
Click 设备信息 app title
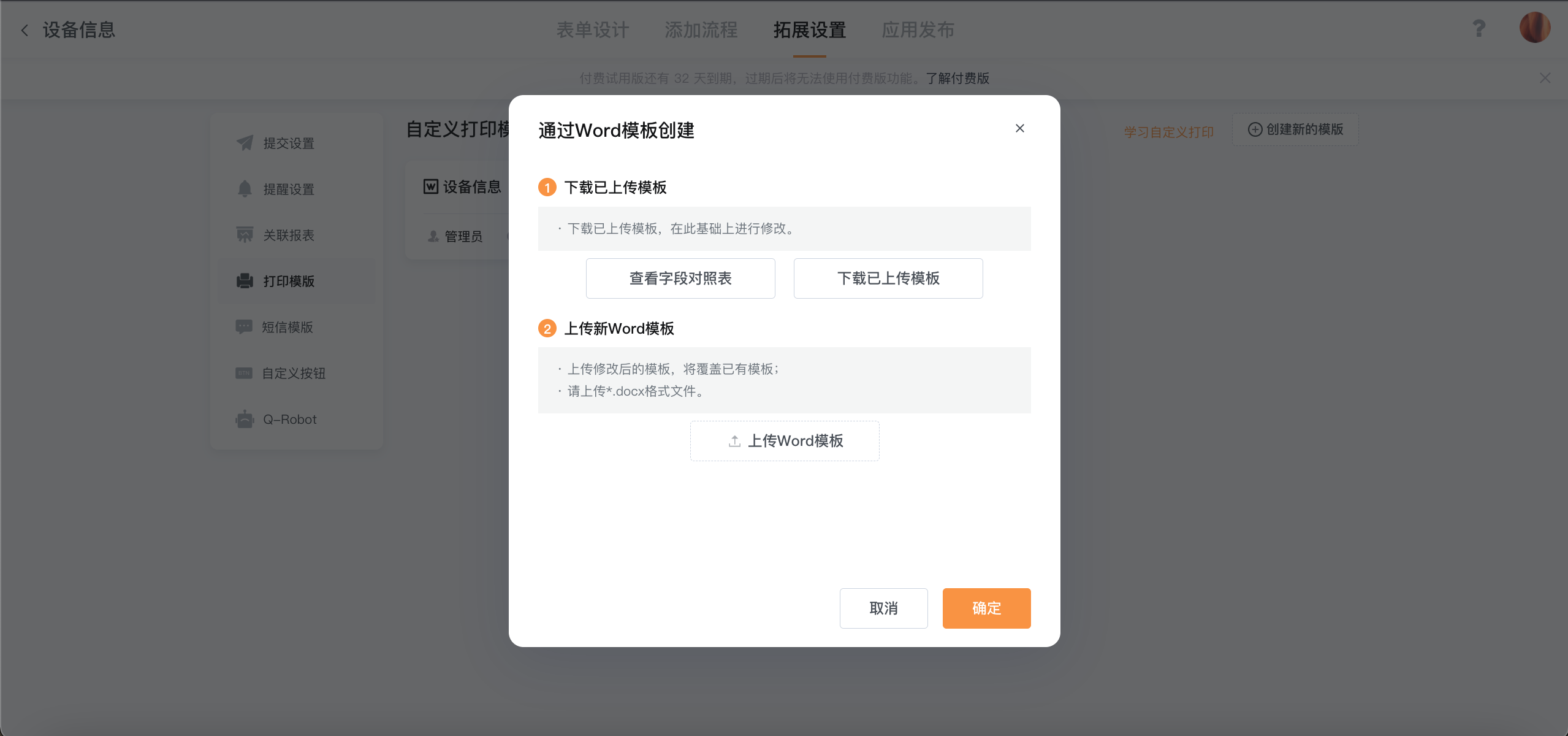tap(79, 30)
